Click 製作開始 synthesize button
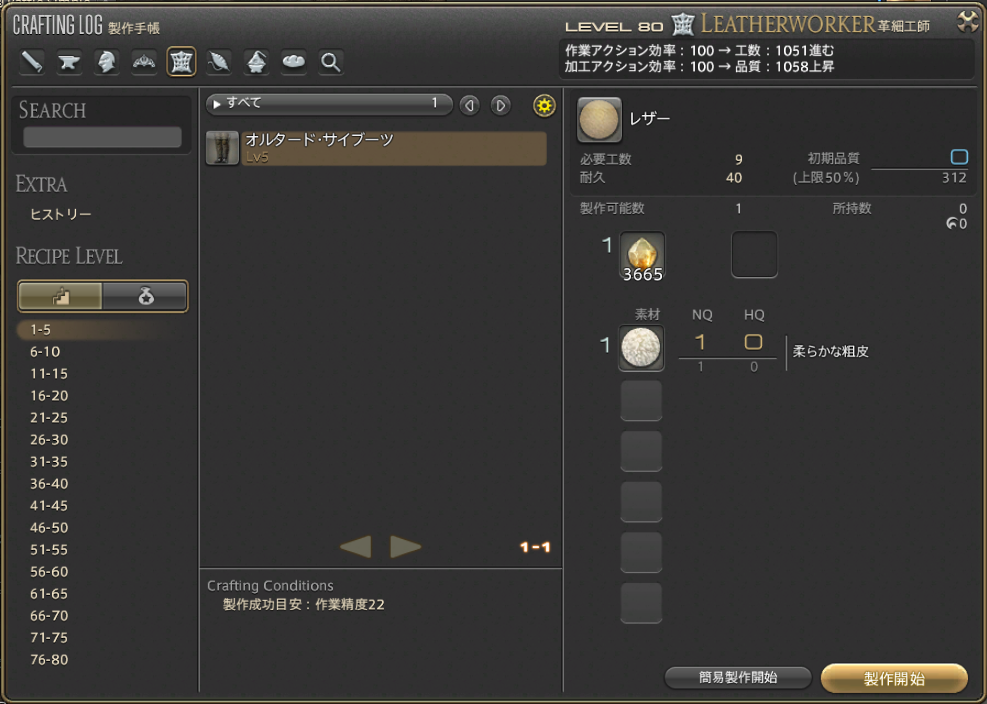 [894, 678]
